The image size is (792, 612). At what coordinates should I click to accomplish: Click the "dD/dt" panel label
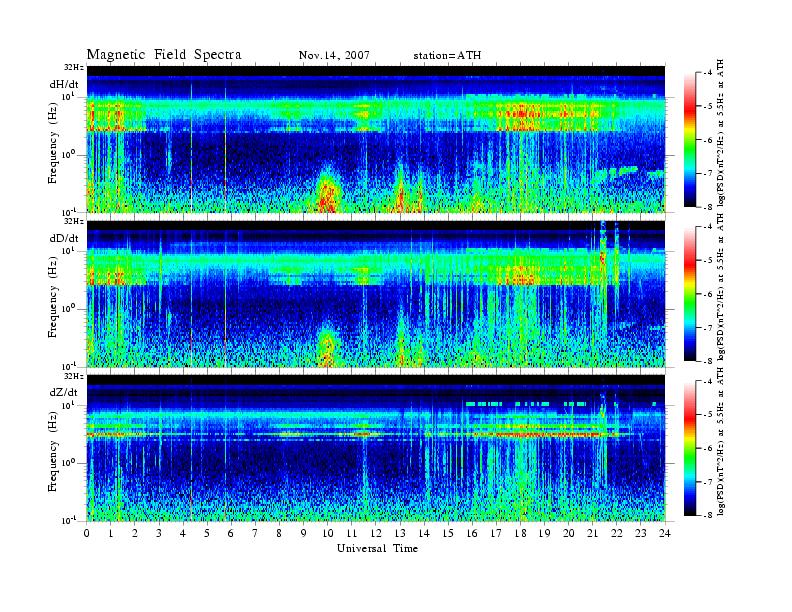[x=64, y=238]
